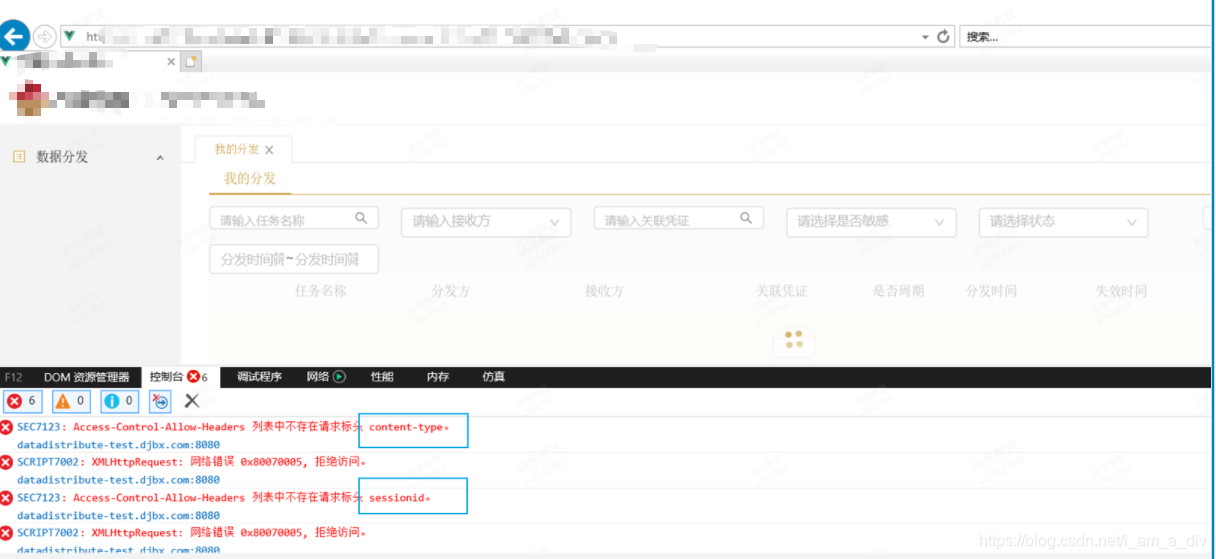Close the 我的分发 page tab
This screenshot has width=1216, height=559.
(269, 150)
